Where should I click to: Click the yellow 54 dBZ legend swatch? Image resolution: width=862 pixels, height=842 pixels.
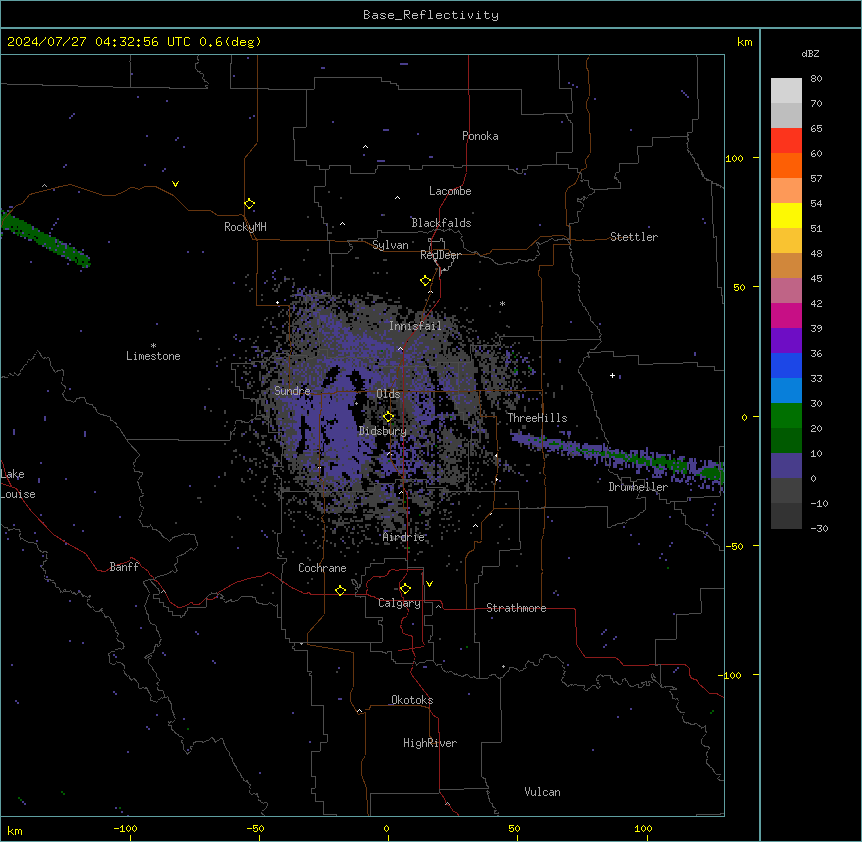point(786,215)
